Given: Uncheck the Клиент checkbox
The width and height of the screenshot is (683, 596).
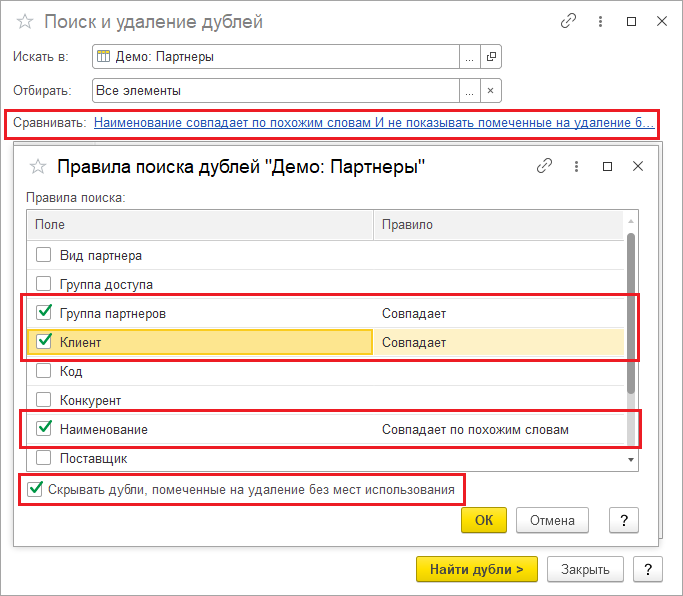Looking at the screenshot, I should coord(44,342).
